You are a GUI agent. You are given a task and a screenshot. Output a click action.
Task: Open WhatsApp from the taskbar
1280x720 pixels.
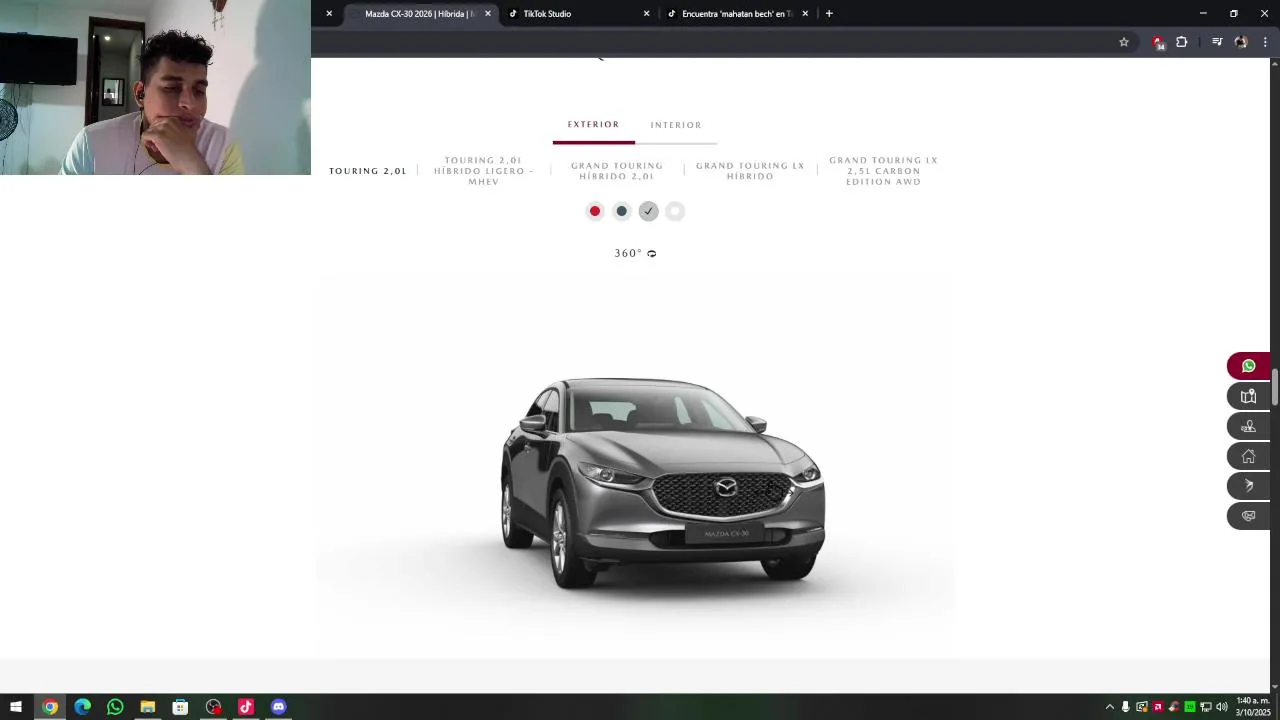pos(115,707)
